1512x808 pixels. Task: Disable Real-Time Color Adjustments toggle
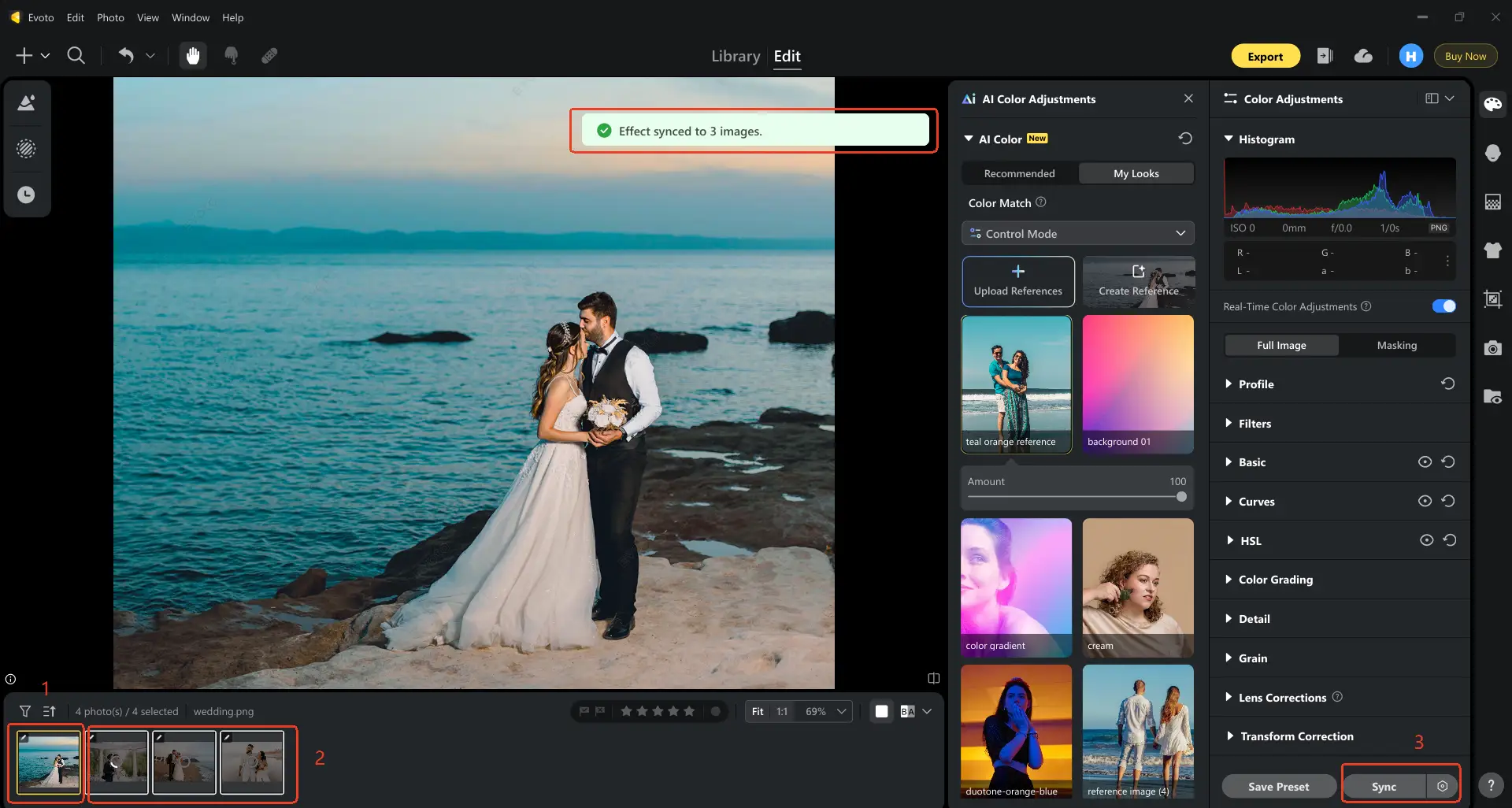pos(1443,306)
